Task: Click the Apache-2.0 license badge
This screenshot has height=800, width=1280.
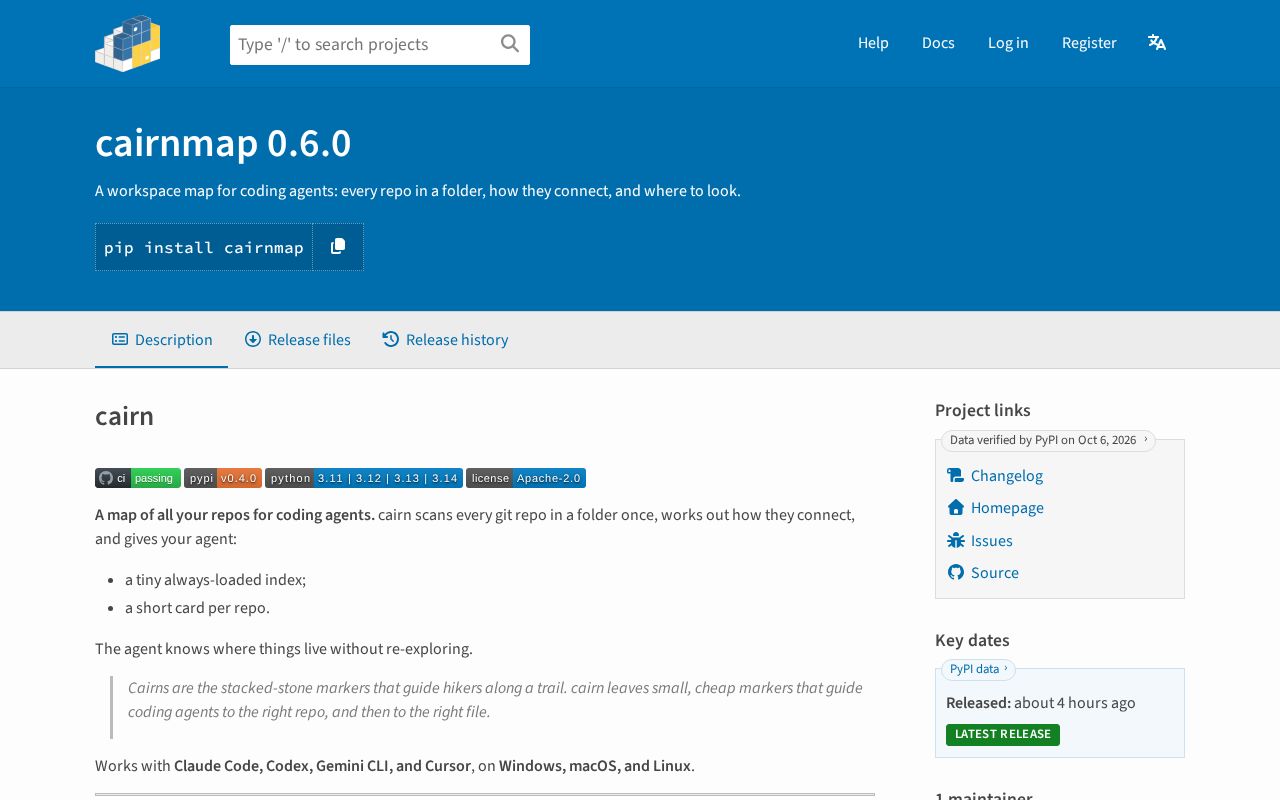Action: tap(526, 478)
